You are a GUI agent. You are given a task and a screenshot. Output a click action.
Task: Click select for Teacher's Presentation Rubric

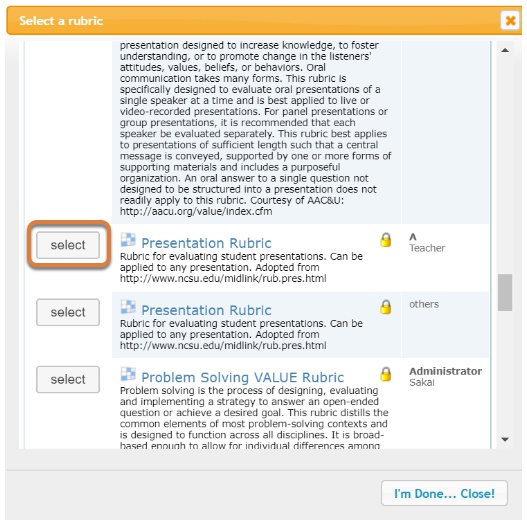68,245
